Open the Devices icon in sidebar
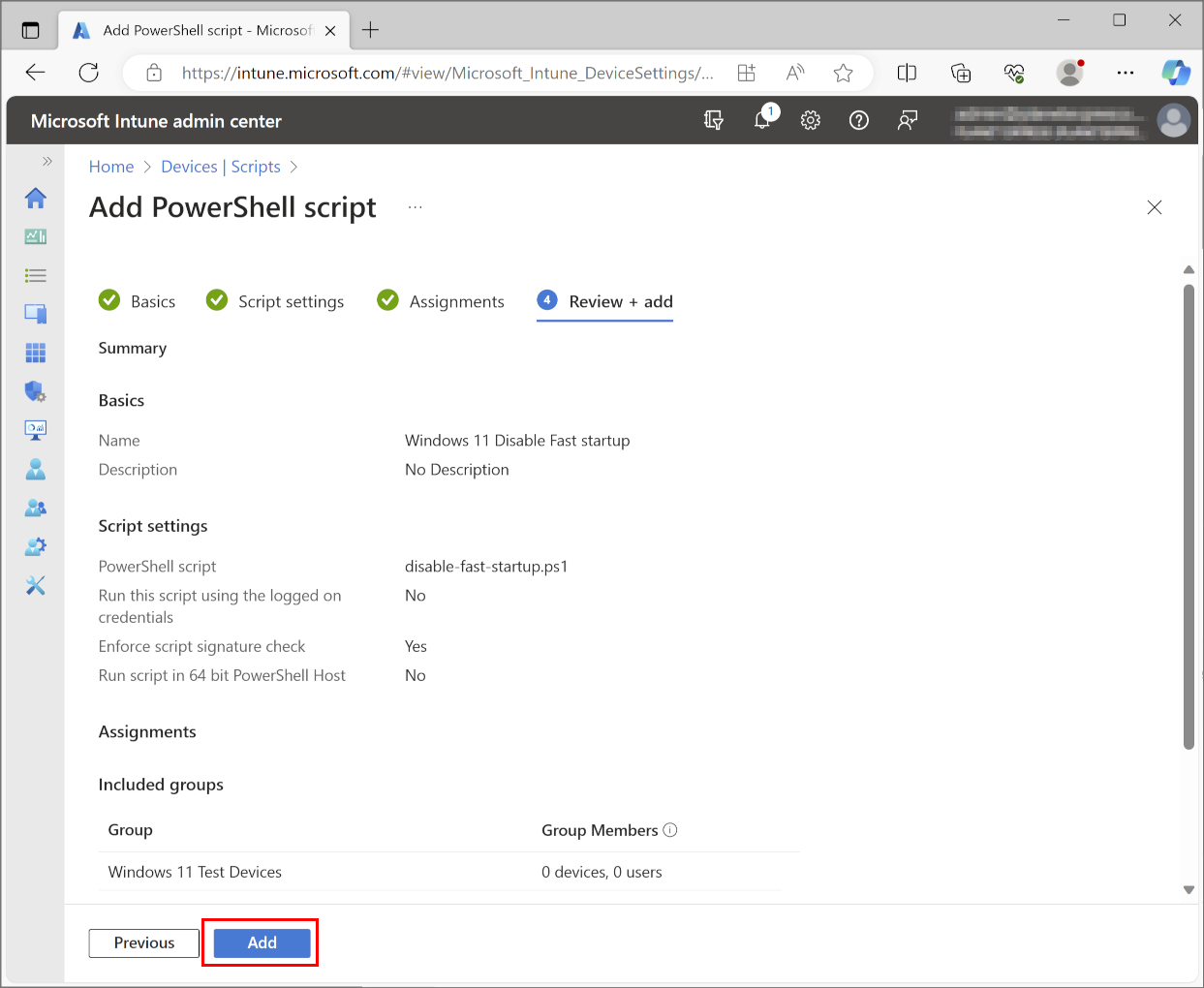 [36, 314]
